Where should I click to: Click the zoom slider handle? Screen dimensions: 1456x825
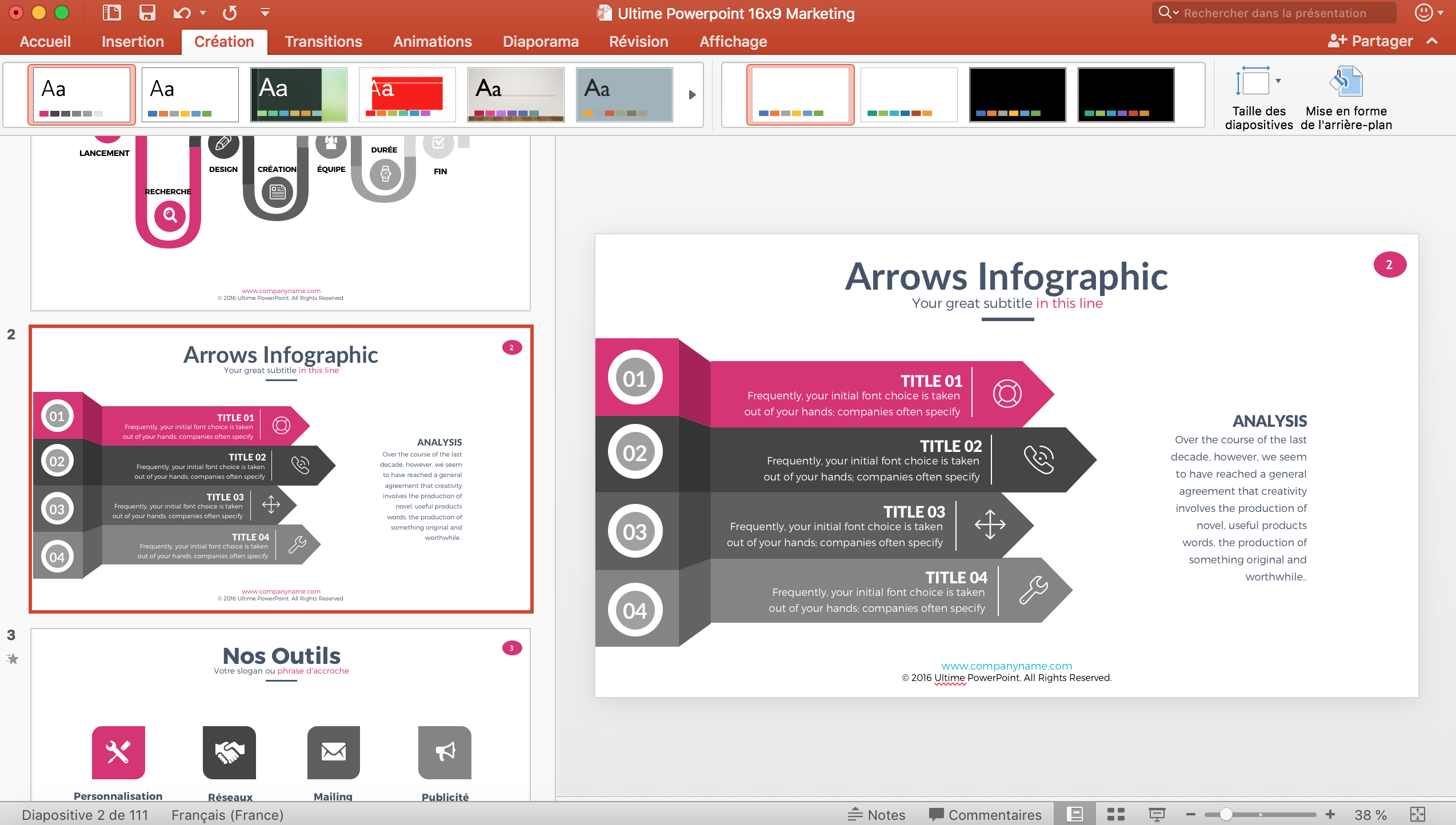coord(1226,815)
